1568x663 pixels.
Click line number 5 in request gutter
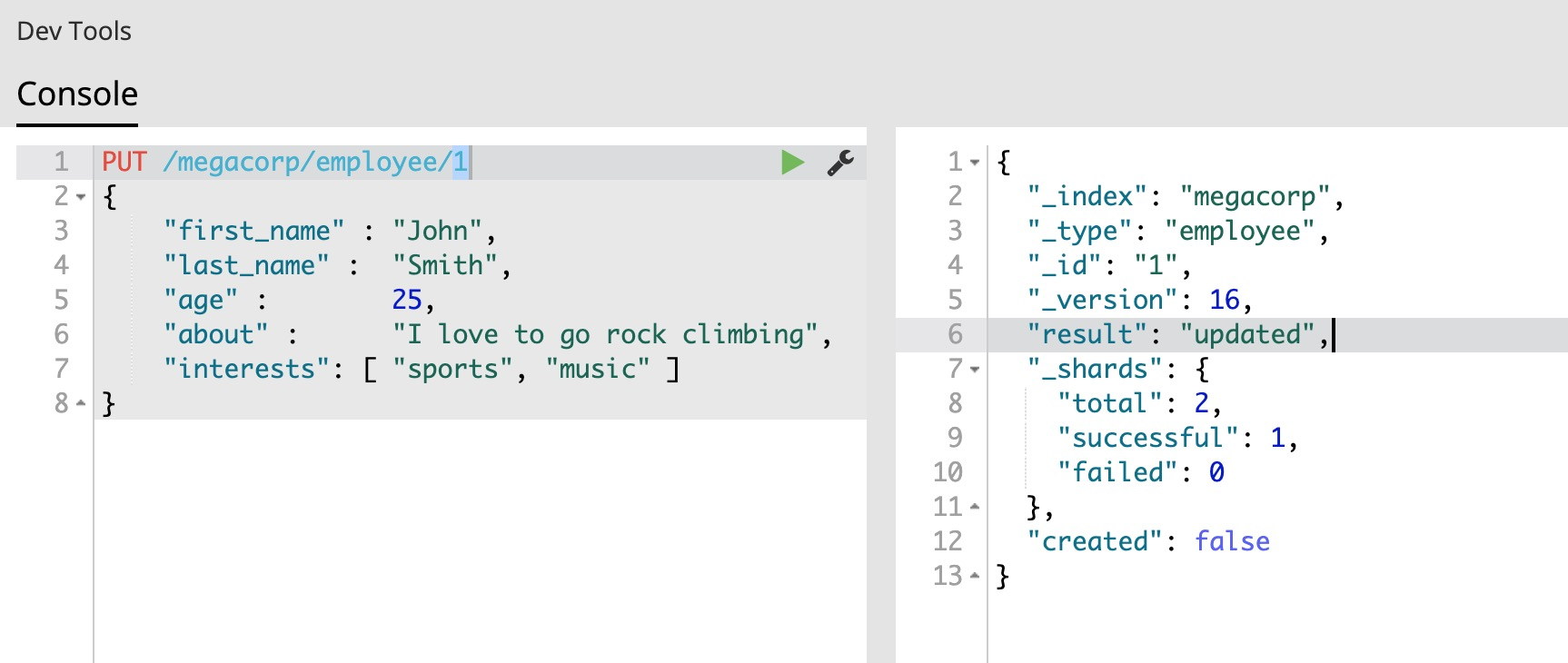click(62, 300)
